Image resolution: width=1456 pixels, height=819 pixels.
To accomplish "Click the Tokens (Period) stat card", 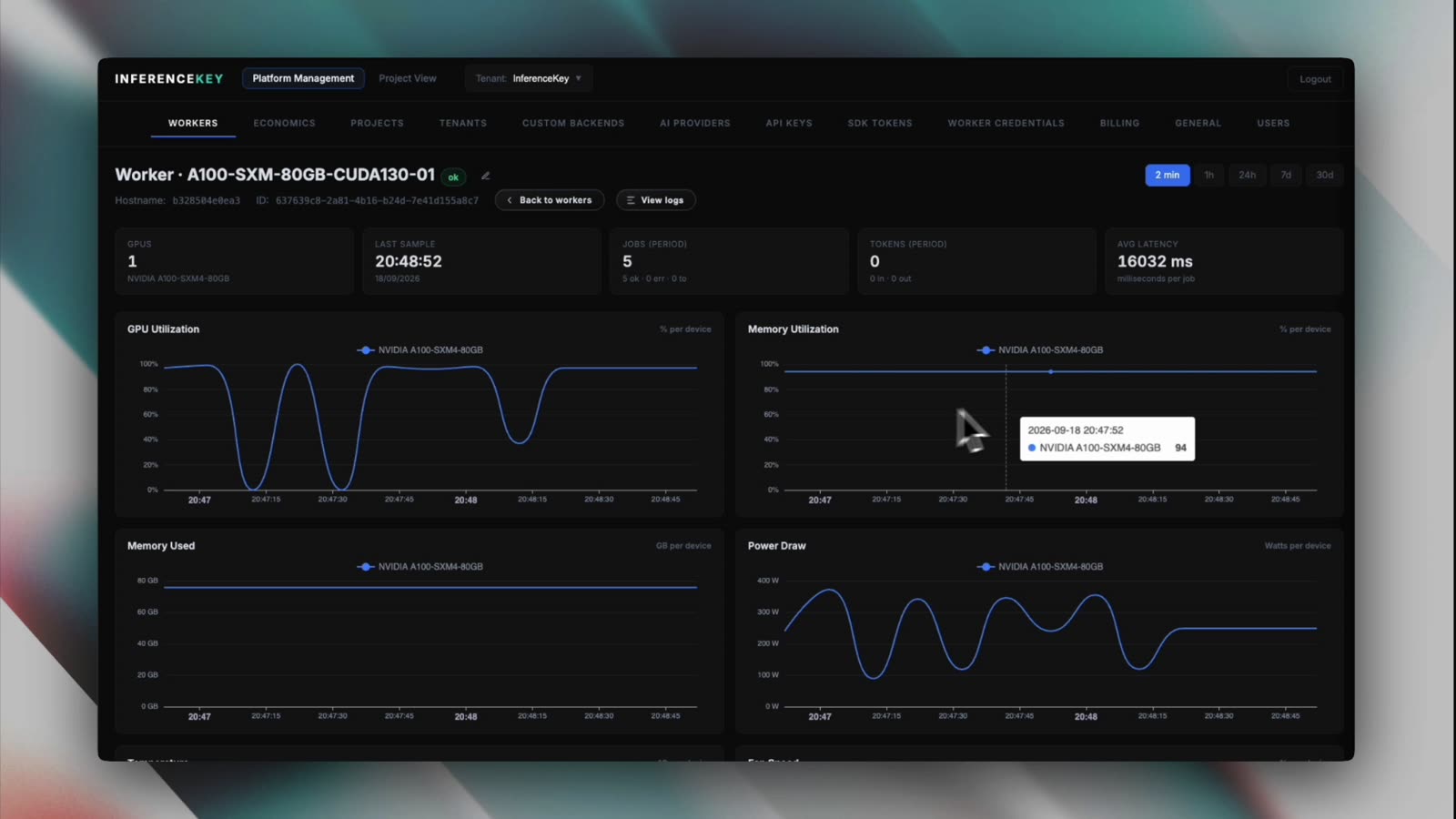I will coord(976,261).
